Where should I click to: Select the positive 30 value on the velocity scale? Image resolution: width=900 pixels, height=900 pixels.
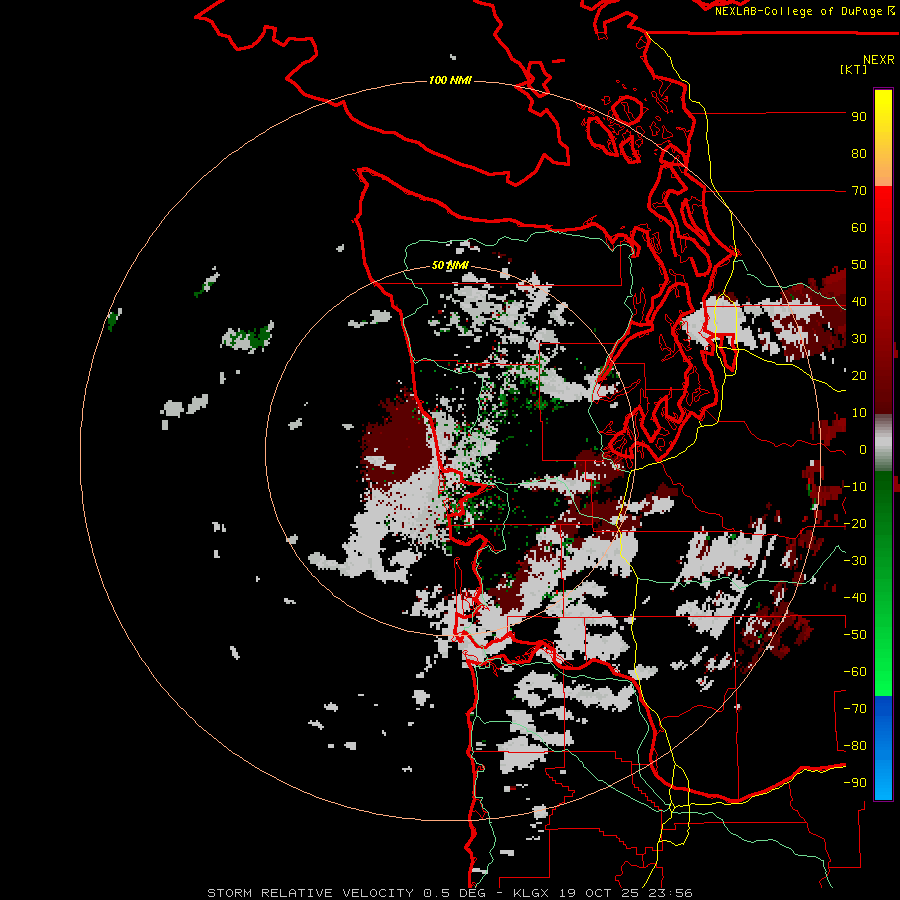click(x=859, y=339)
